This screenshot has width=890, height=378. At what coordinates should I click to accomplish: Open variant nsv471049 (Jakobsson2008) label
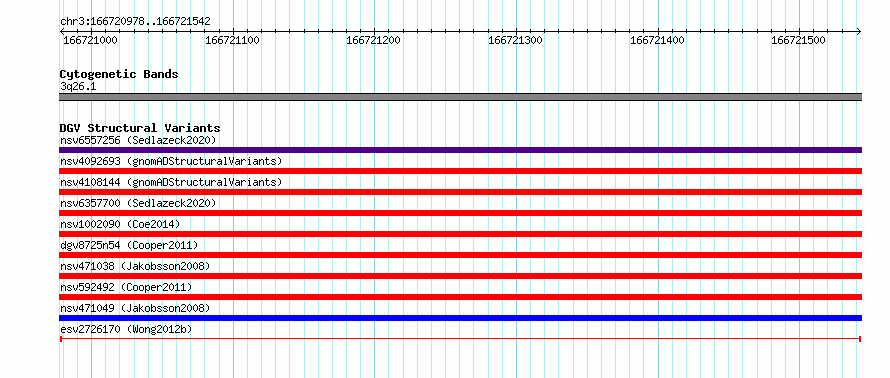pos(135,308)
